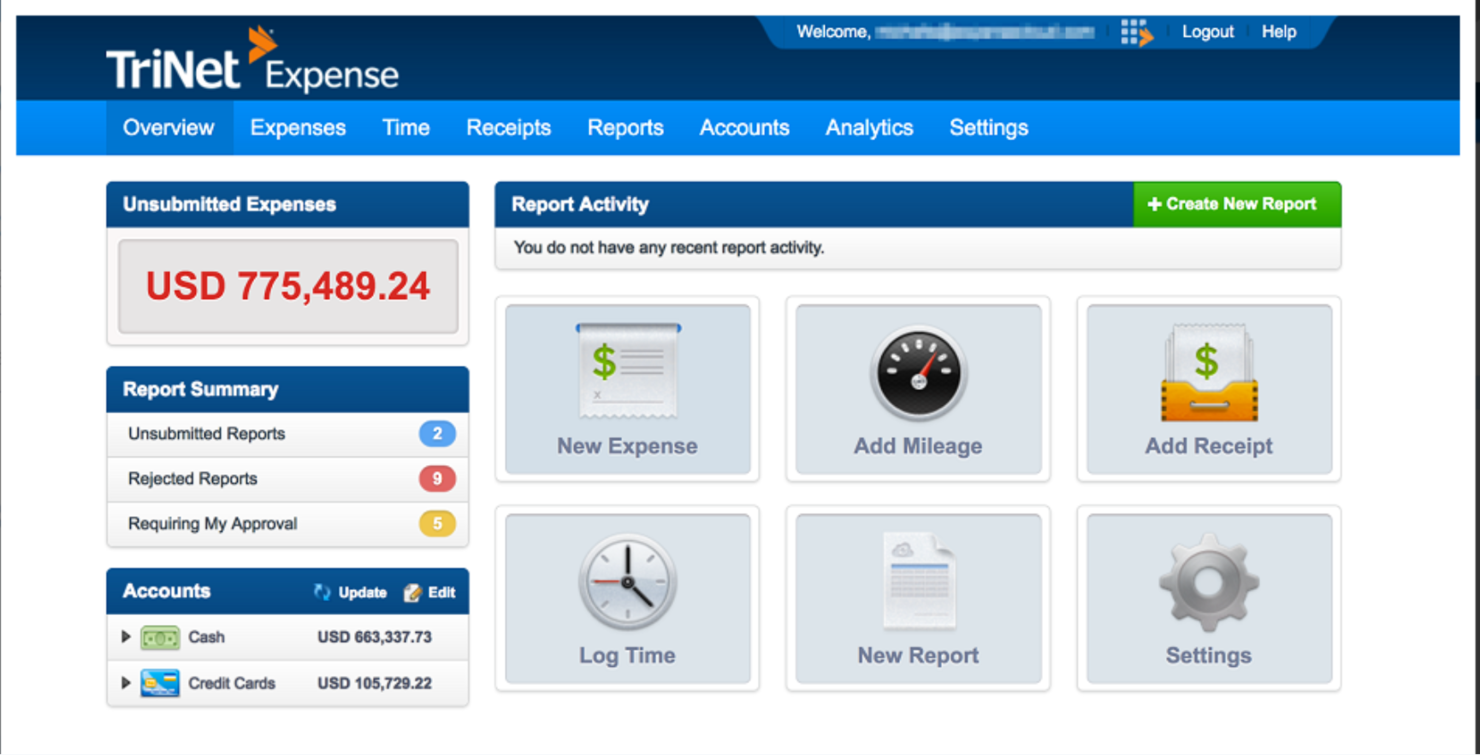The width and height of the screenshot is (1480, 755).
Task: Click the blurred welcome username
Action: pyautogui.click(x=985, y=32)
